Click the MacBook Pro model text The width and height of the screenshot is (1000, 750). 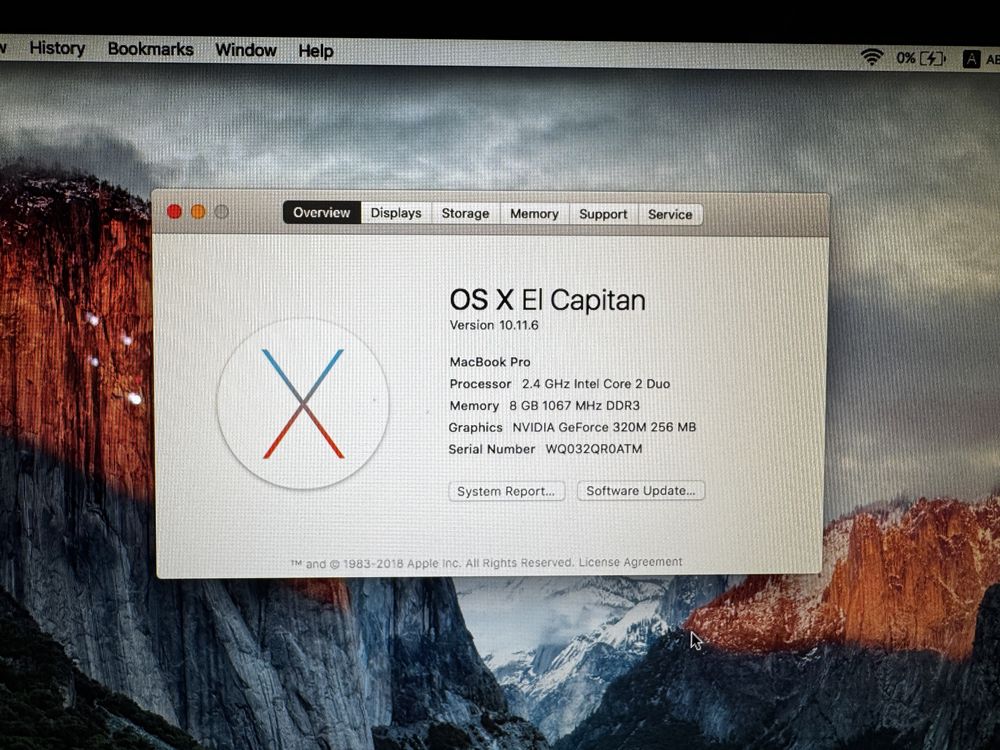click(x=490, y=362)
